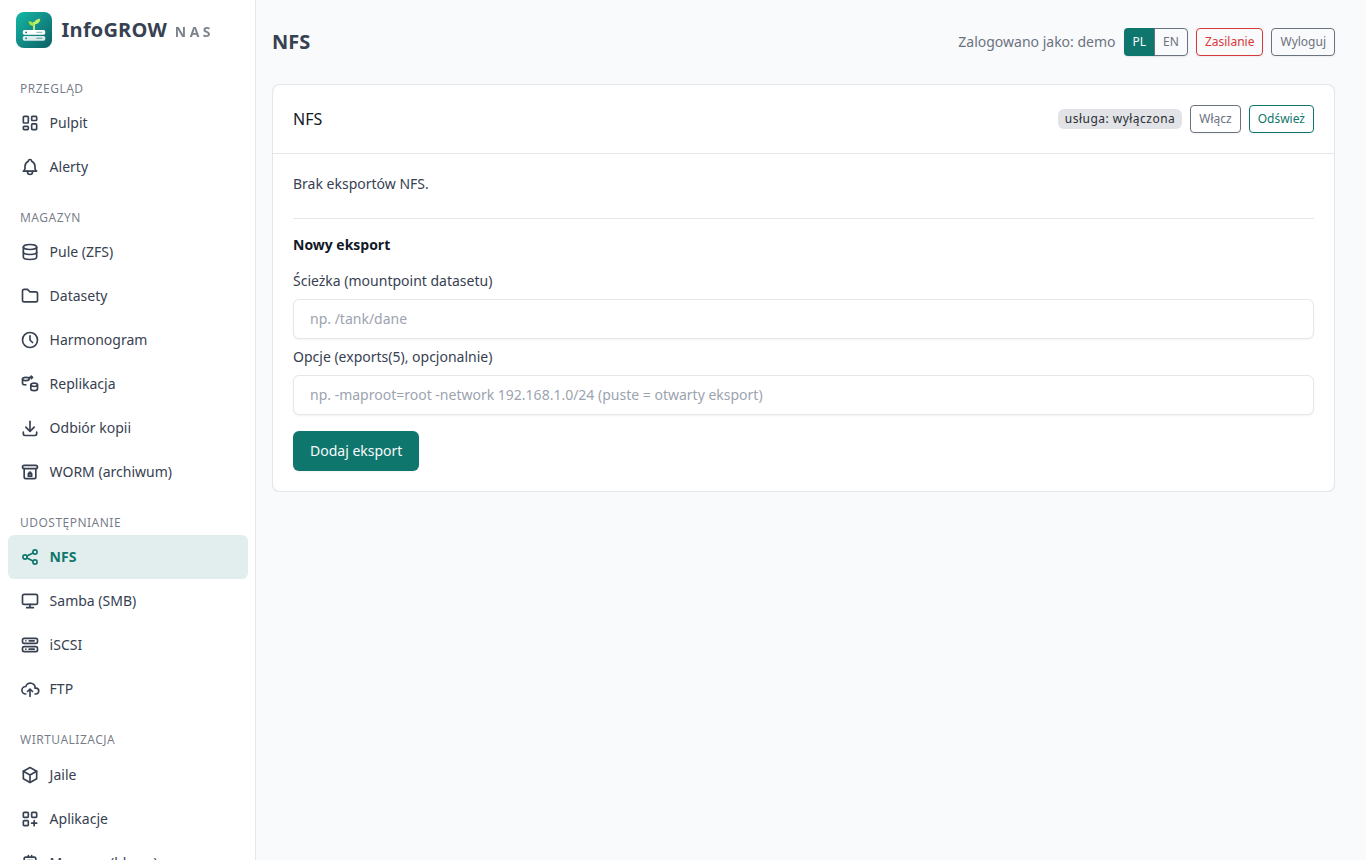Click the 'Nowy eksport' heading
1366x860 pixels.
point(342,245)
